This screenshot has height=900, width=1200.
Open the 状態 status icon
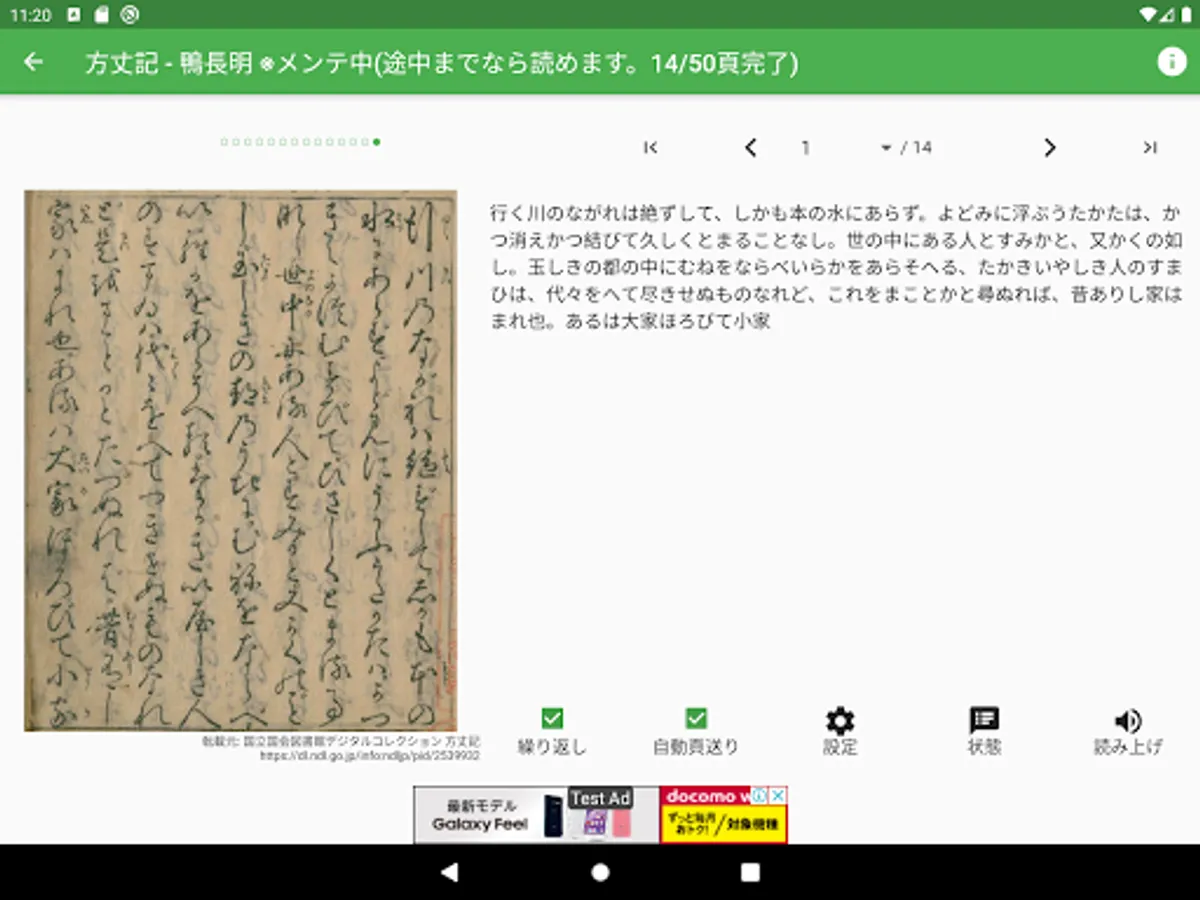(984, 720)
